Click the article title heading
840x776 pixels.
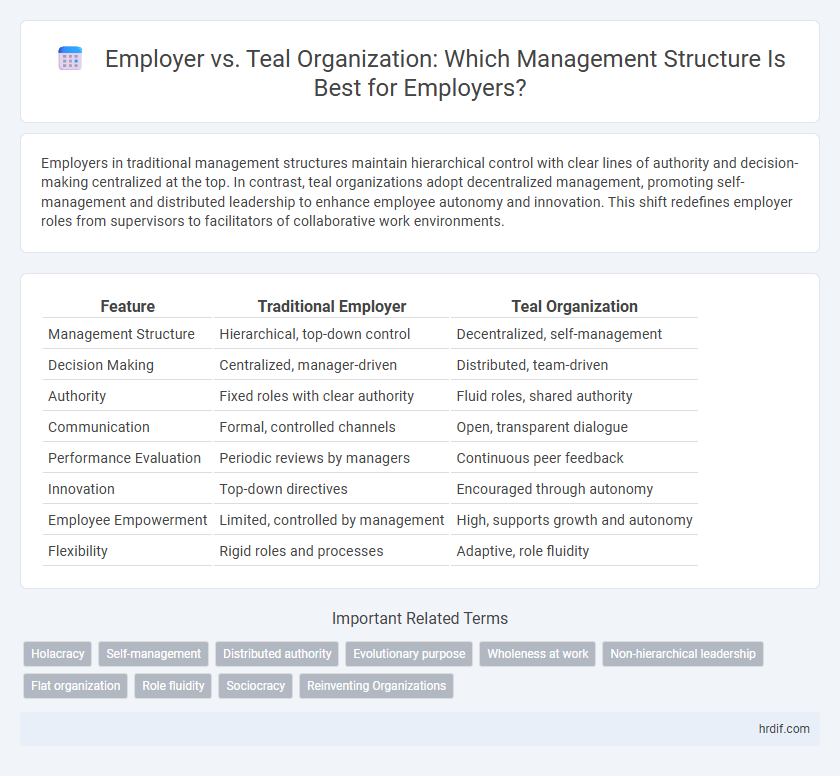[445, 73]
